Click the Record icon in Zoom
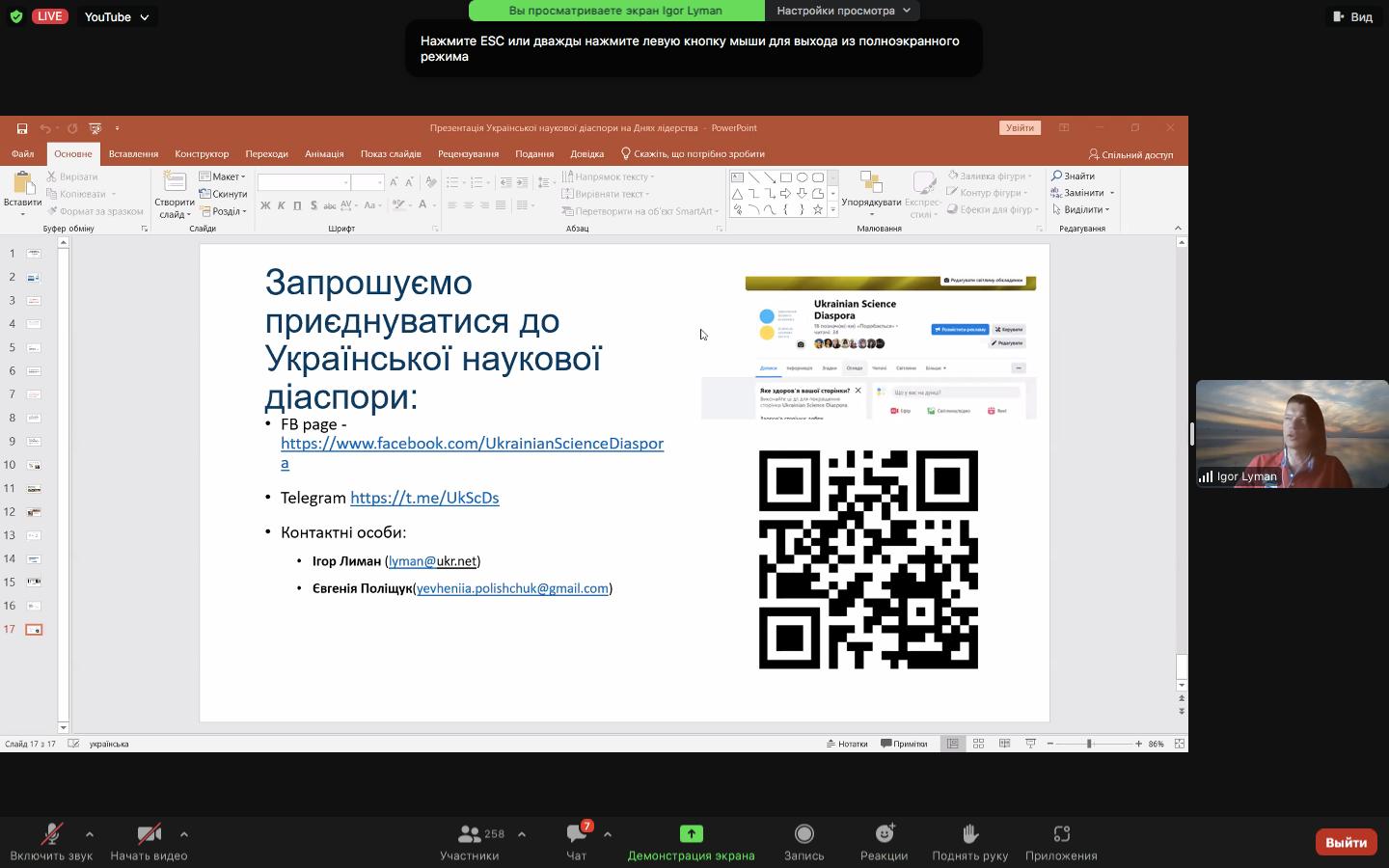This screenshot has width=1389, height=868. point(803,834)
